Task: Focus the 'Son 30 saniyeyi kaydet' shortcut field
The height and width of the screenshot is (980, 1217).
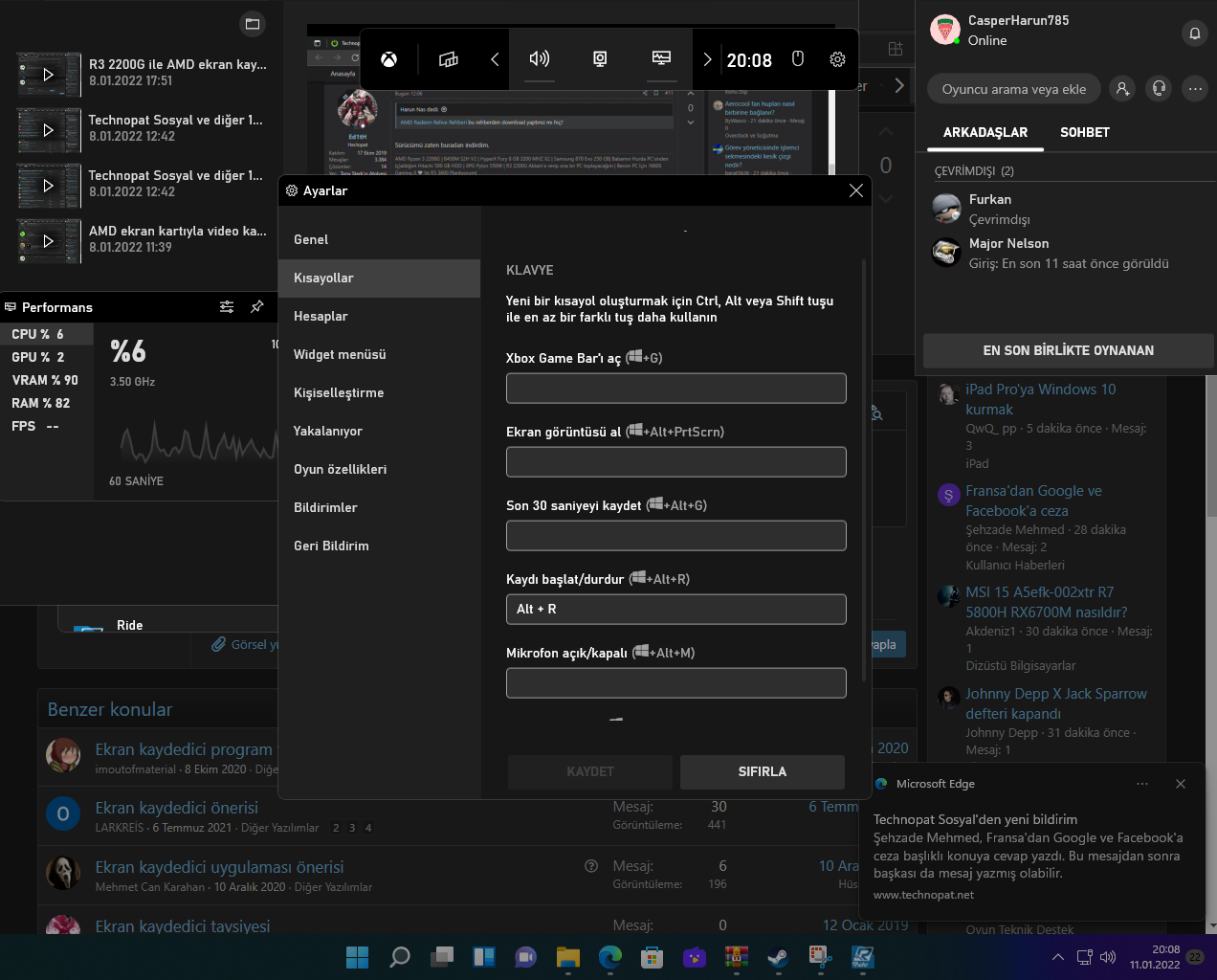Action: pos(676,536)
